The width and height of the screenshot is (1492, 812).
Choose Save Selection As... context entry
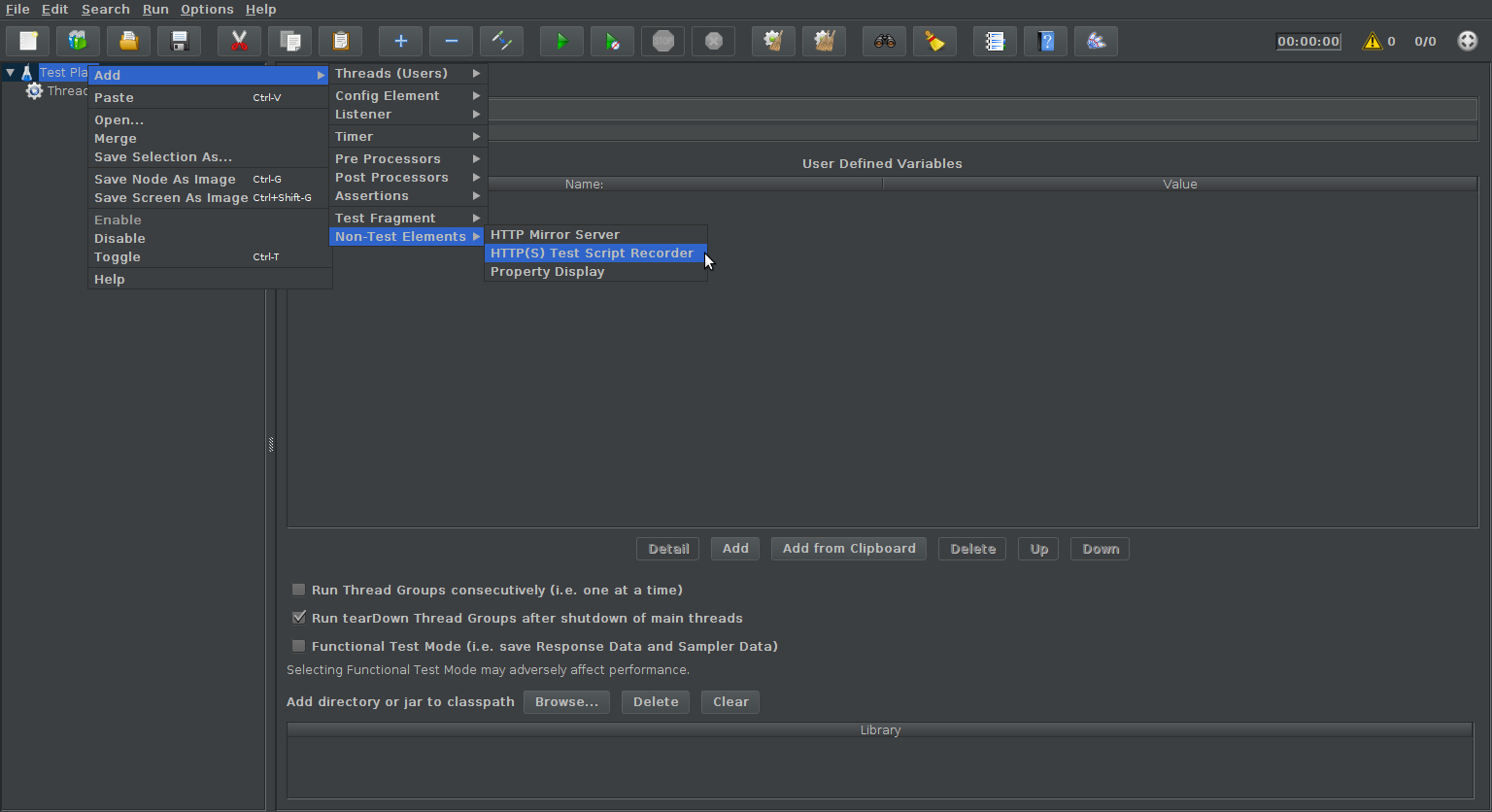coord(210,157)
